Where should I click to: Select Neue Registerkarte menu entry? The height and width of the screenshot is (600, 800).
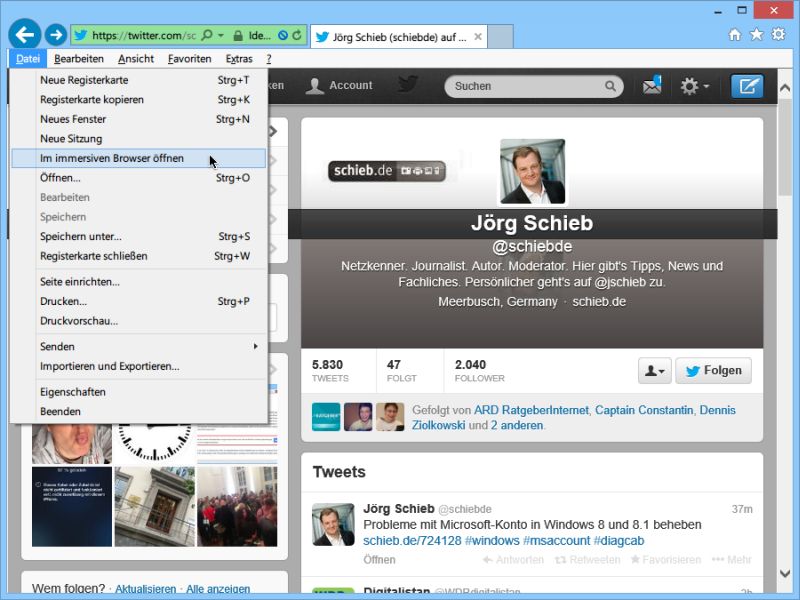[139, 80]
